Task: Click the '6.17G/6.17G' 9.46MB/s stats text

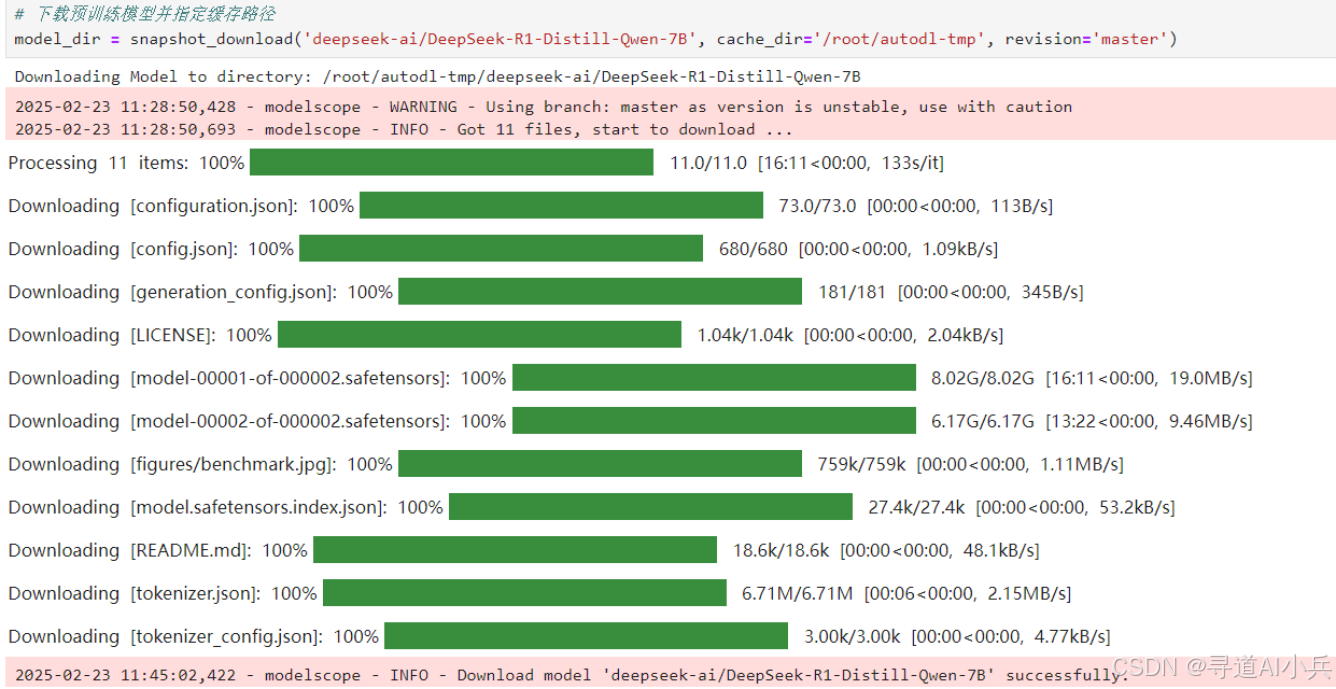Action: (x=1092, y=421)
